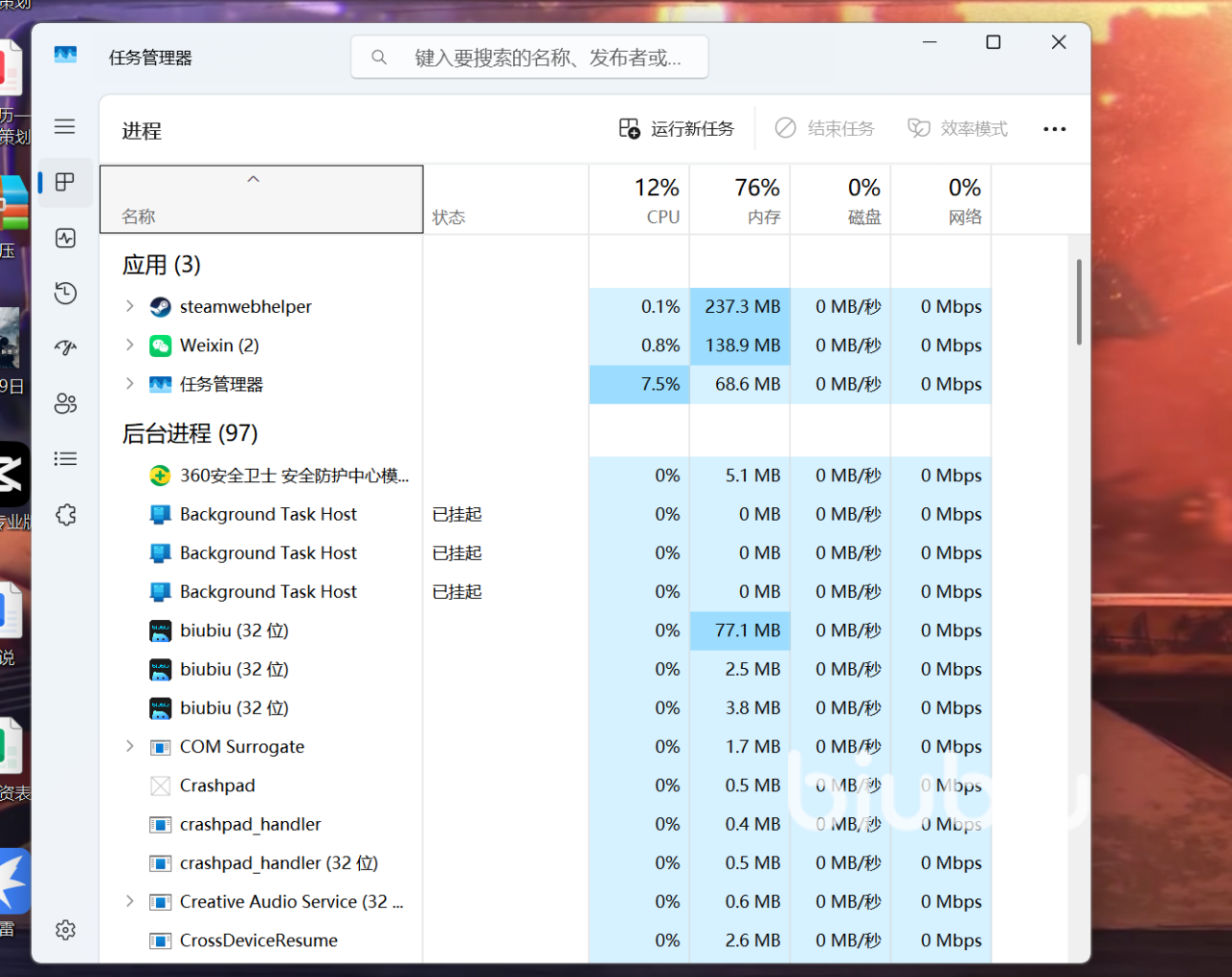Expand the steamwebhelper process group
Viewport: 1232px width, 977px height.
pyautogui.click(x=130, y=306)
